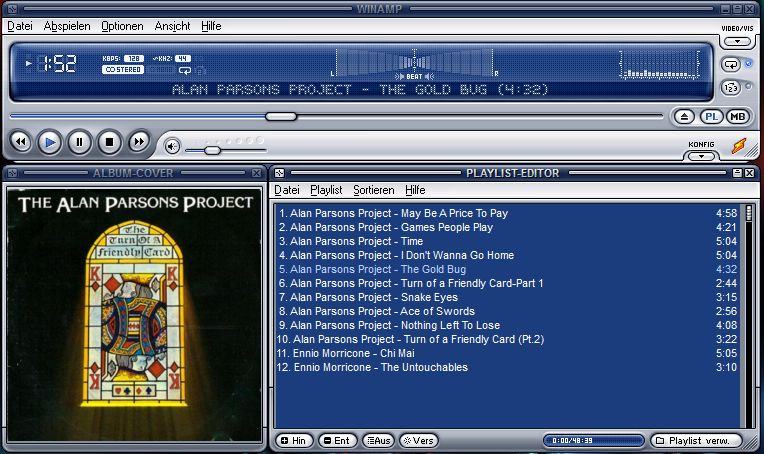Image resolution: width=764 pixels, height=454 pixels.
Task: Click the song seek bar handle
Action: pos(281,116)
